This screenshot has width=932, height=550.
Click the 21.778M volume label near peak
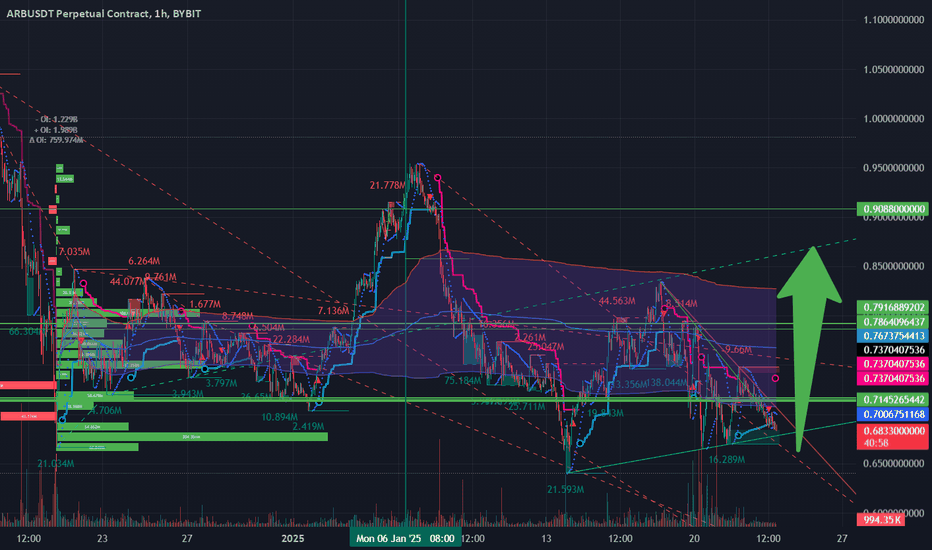[387, 186]
